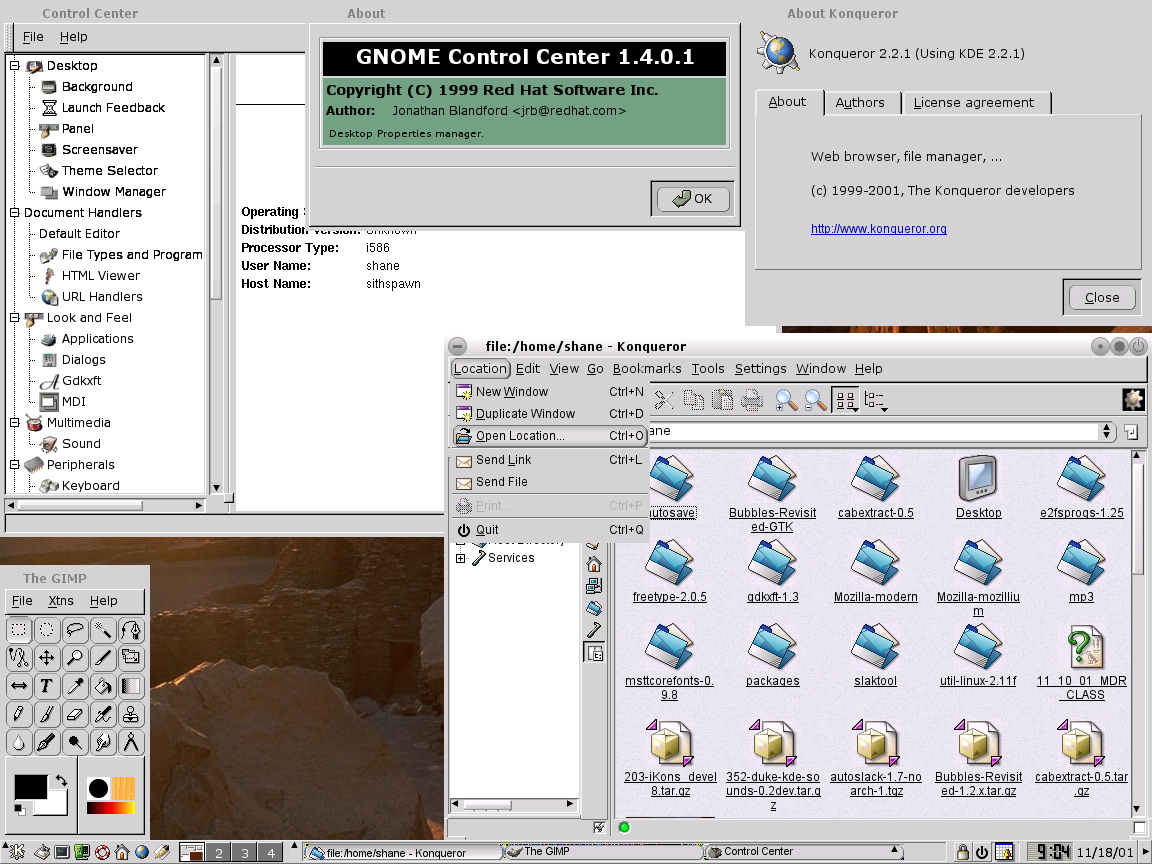Reset GIMP colors to default black/white
The width and height of the screenshot is (1152, 864).
click(x=19, y=810)
